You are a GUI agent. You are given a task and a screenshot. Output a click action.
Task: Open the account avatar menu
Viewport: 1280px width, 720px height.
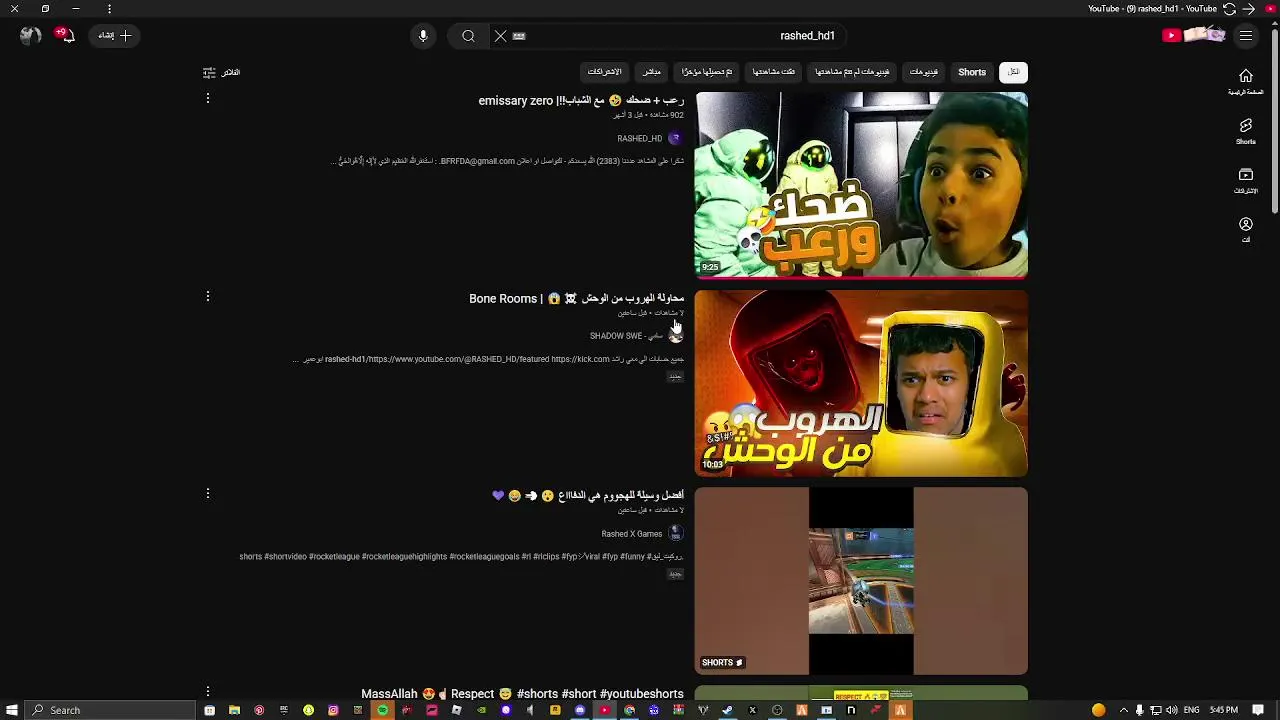(x=30, y=35)
